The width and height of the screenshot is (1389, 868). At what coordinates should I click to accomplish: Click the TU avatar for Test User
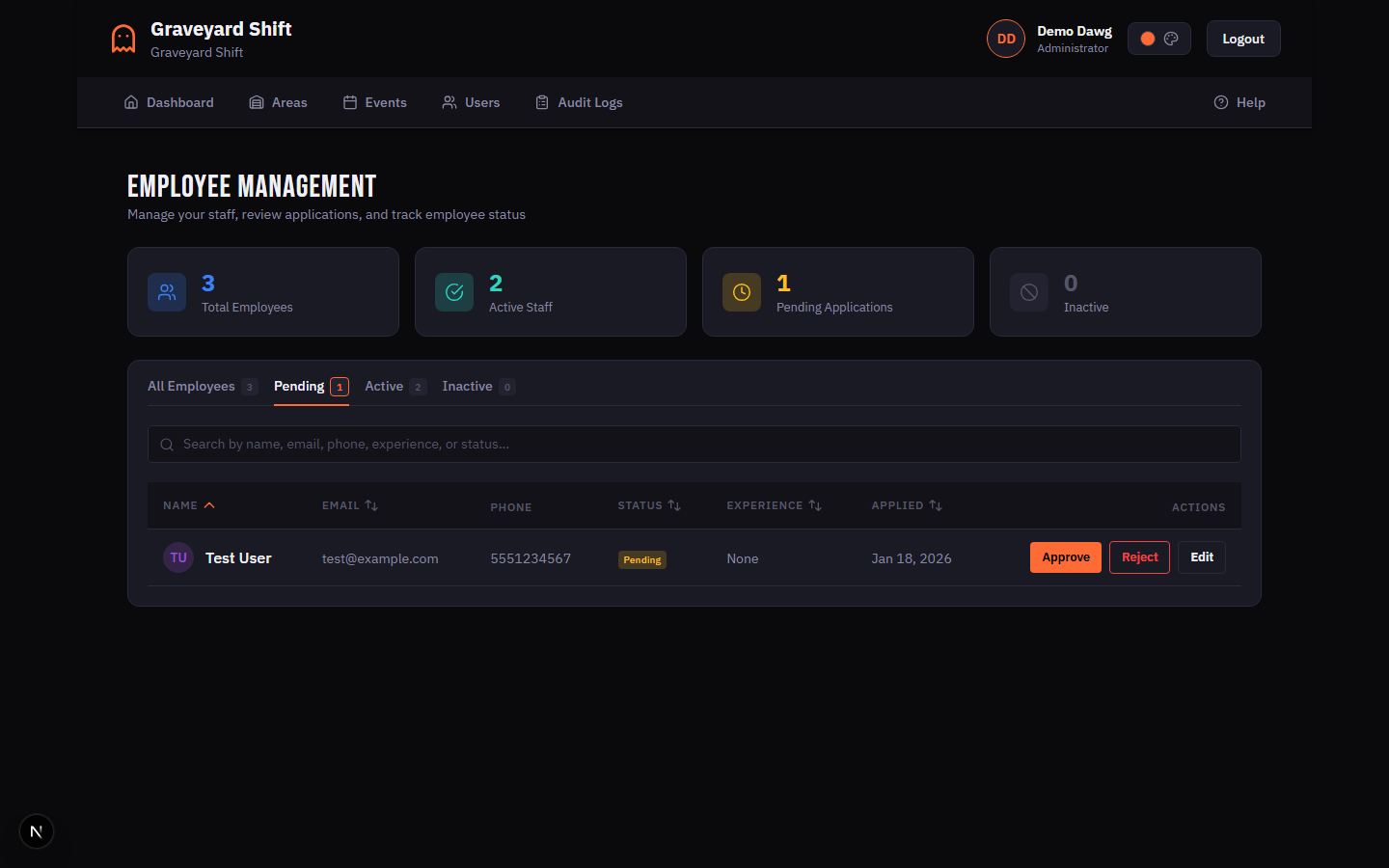click(178, 557)
